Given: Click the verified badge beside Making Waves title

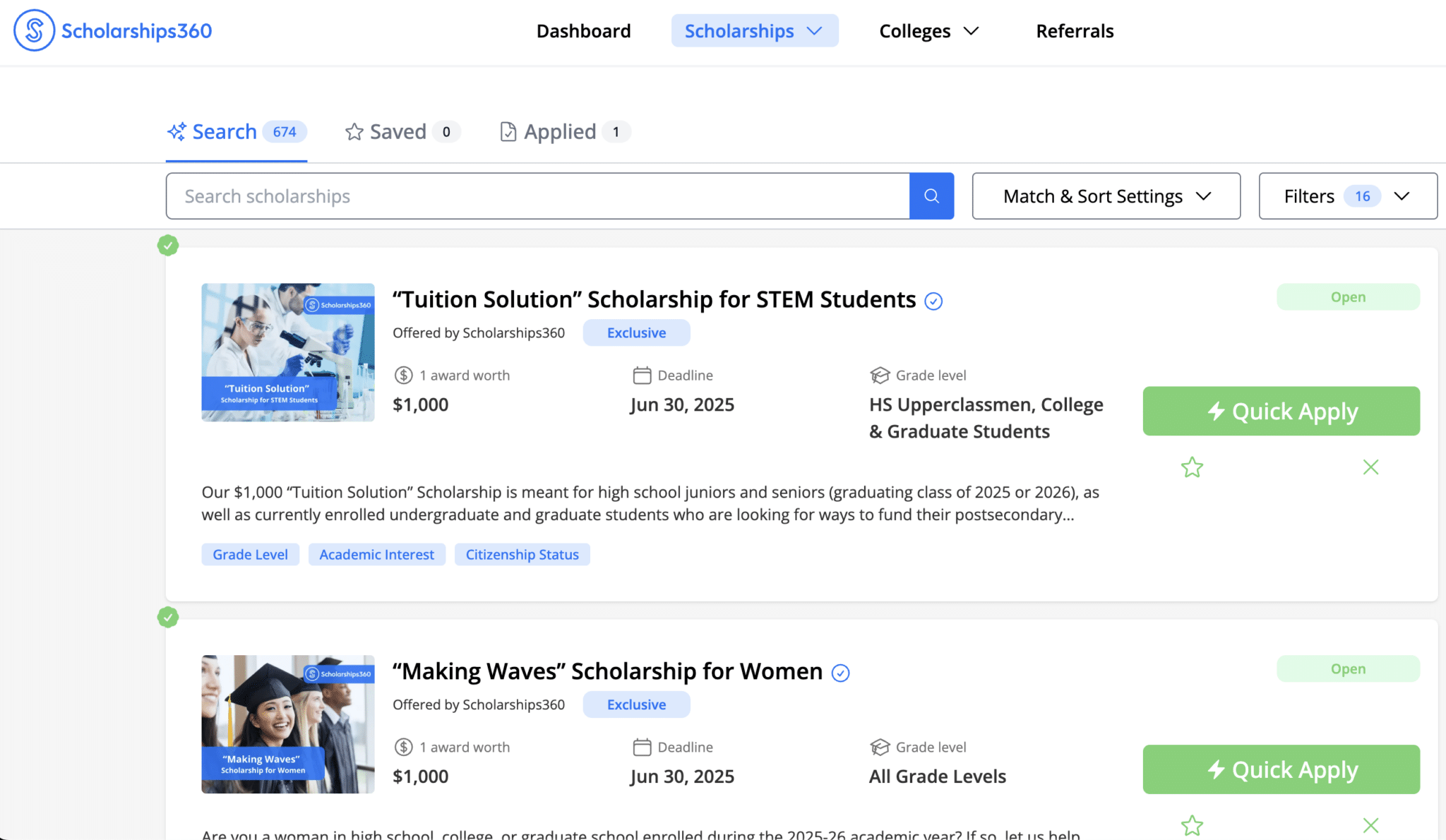Looking at the screenshot, I should 839,673.
